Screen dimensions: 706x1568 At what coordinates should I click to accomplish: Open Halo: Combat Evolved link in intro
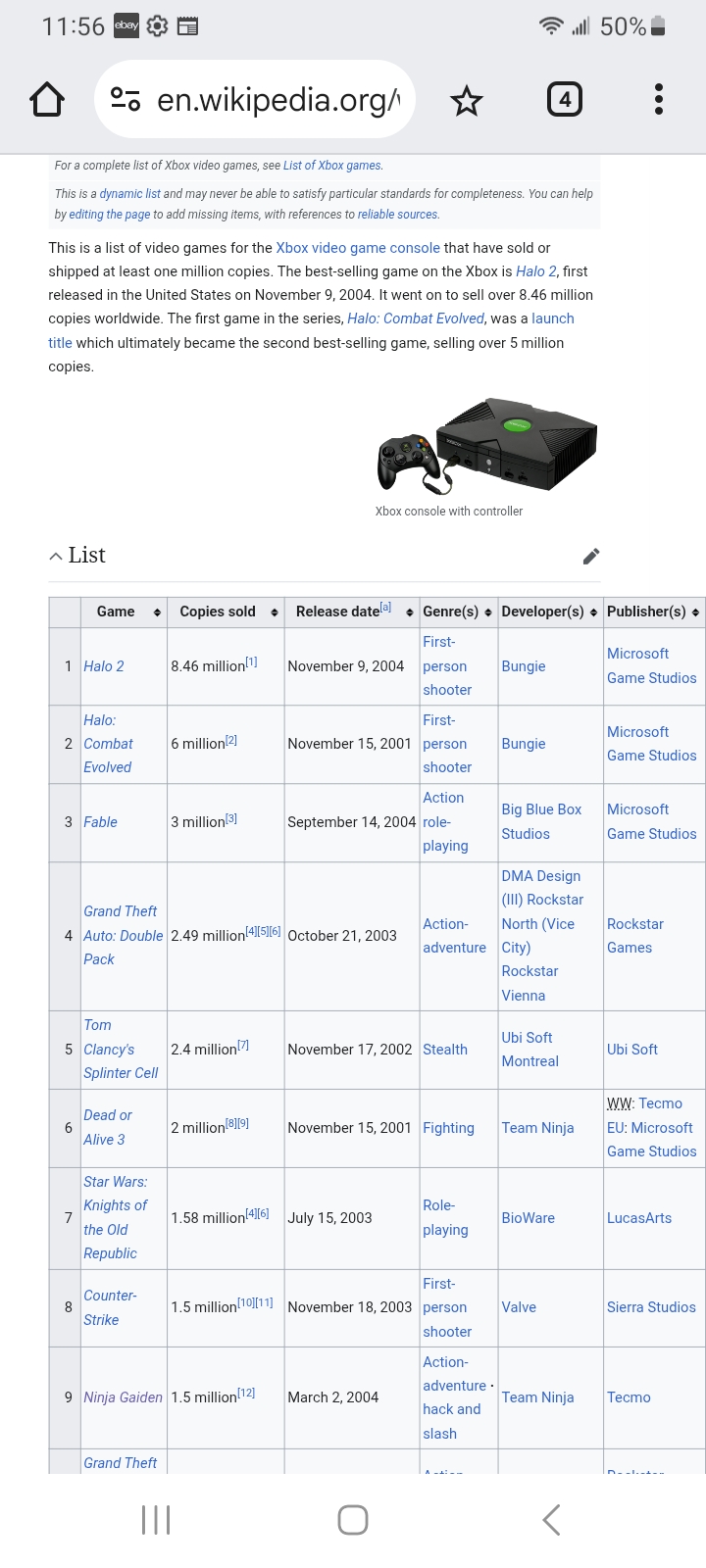(x=416, y=318)
